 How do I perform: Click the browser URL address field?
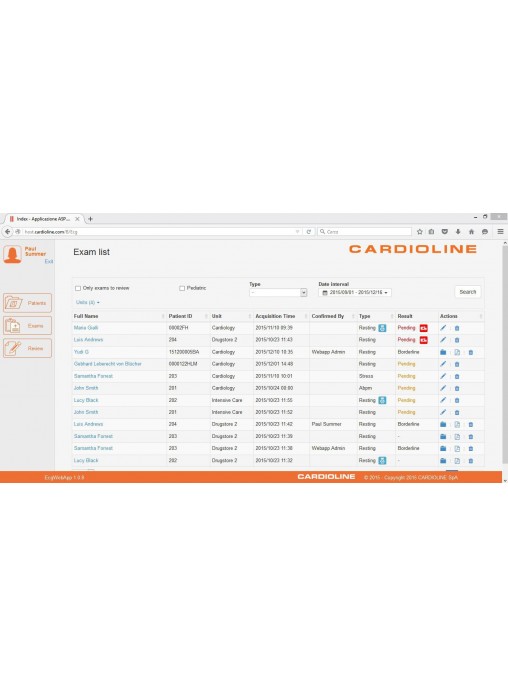[160, 232]
